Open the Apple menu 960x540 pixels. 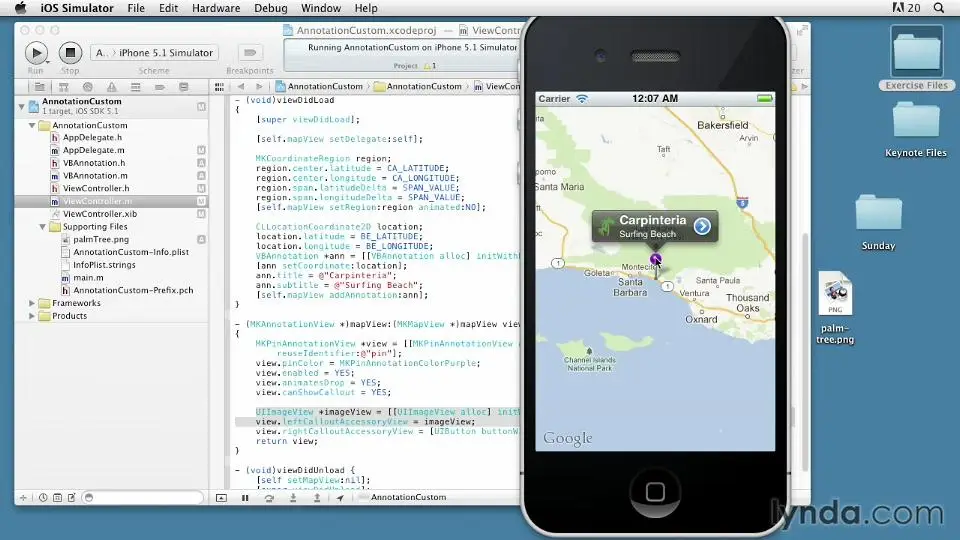[20, 8]
